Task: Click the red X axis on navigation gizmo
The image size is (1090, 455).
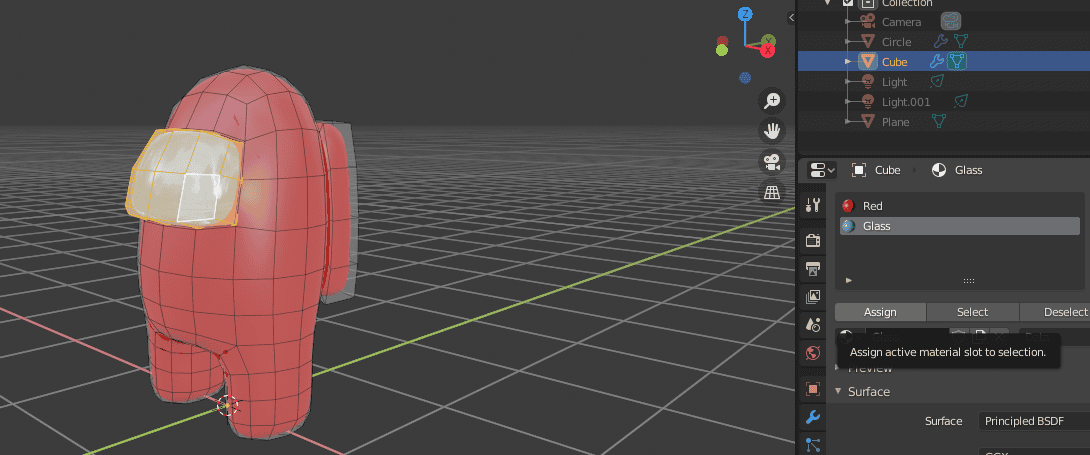Action: point(767,51)
